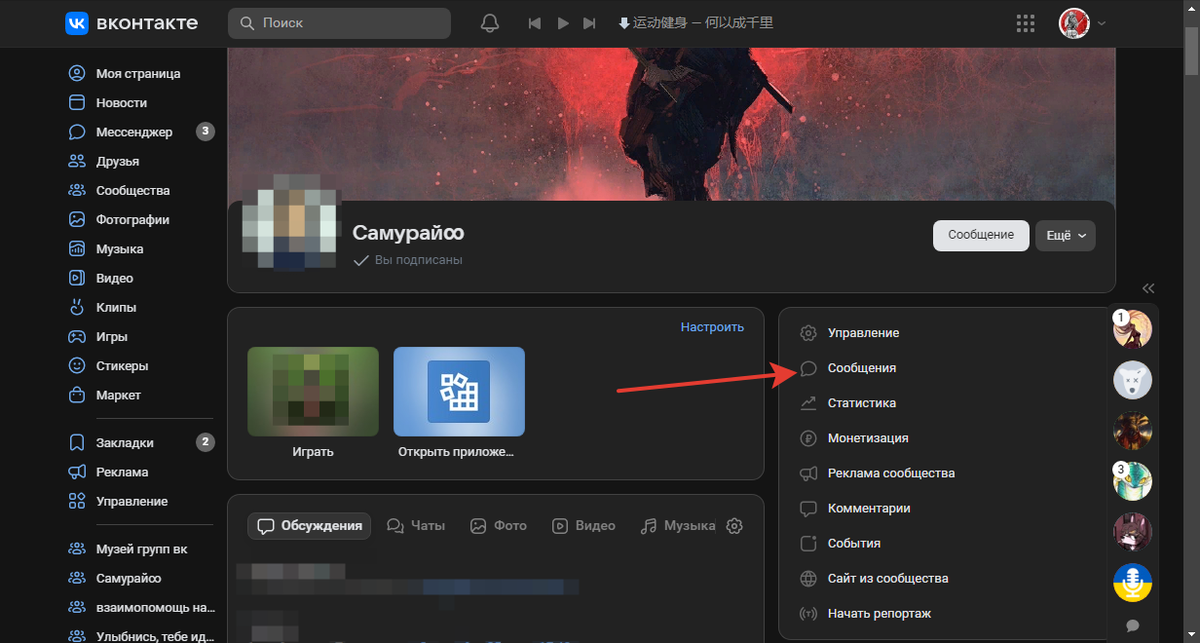The width and height of the screenshot is (1200, 643).
Task: Open Музей групп вк community shortcut
Action: (x=140, y=549)
